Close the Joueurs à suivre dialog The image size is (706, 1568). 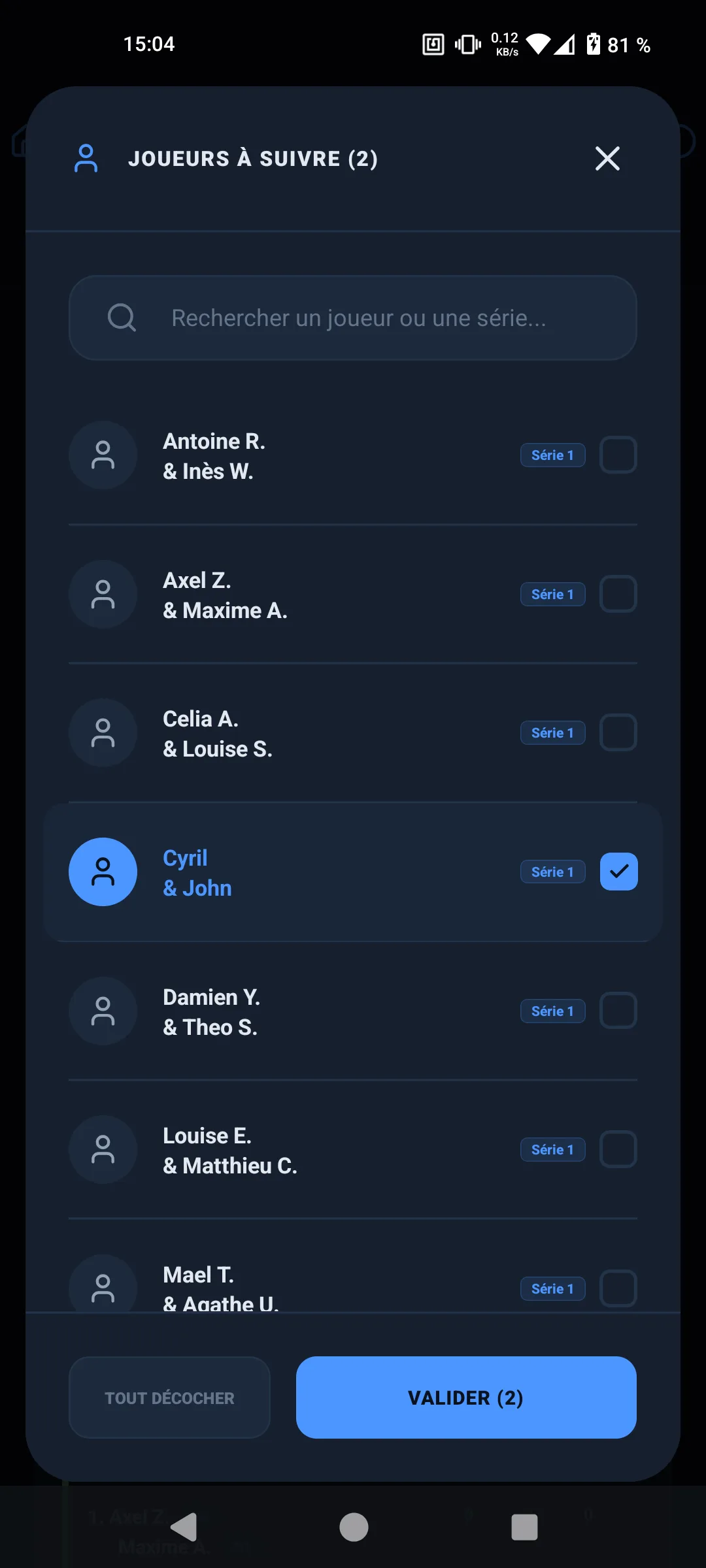607,158
